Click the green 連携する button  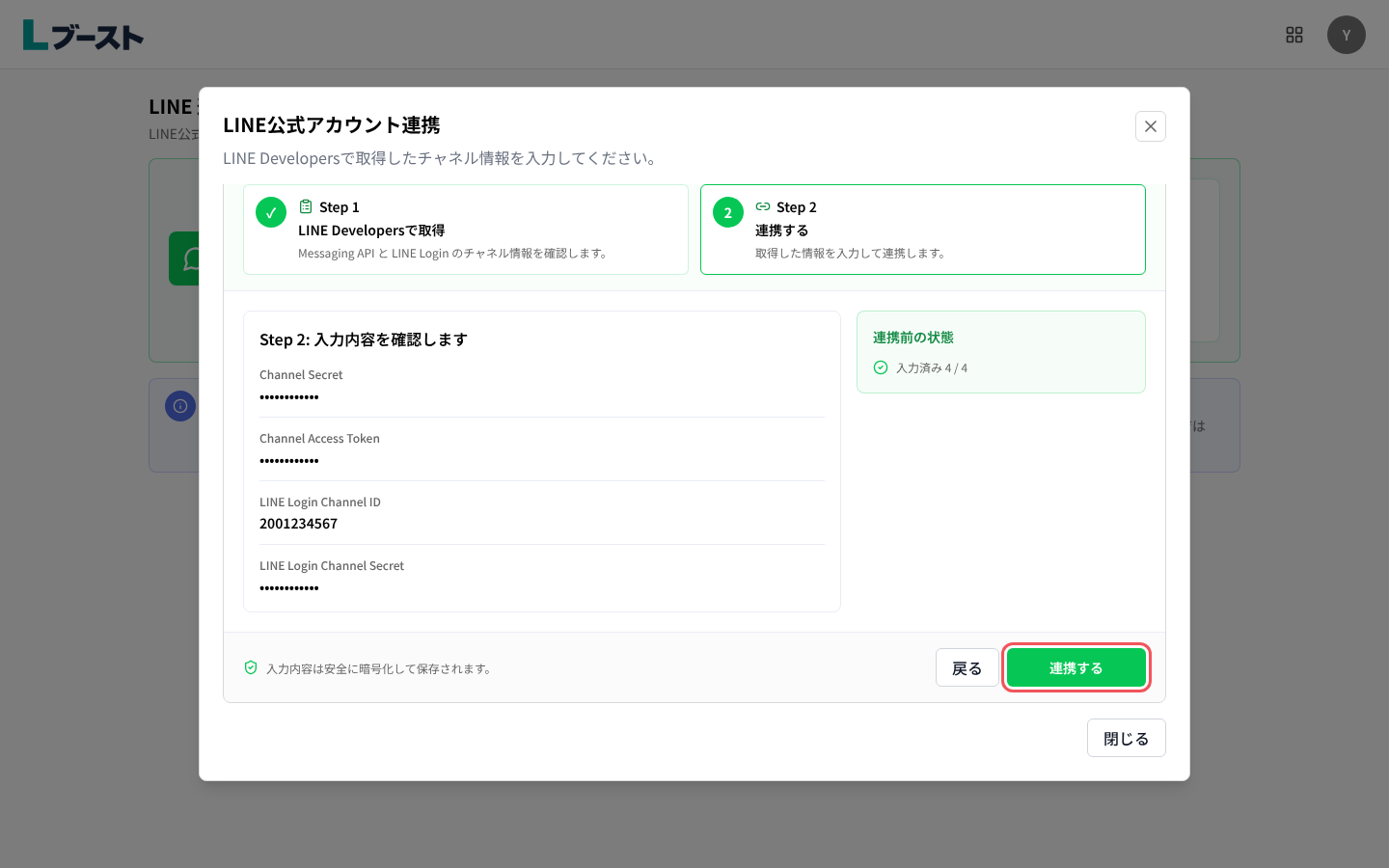click(1076, 667)
